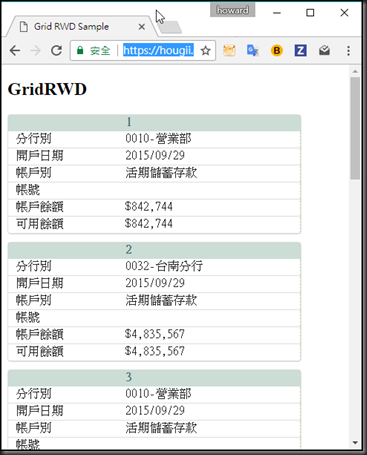Click the $4,835,567 帳戶餘額 value in card 2
The width and height of the screenshot is (367, 455).
point(155,334)
